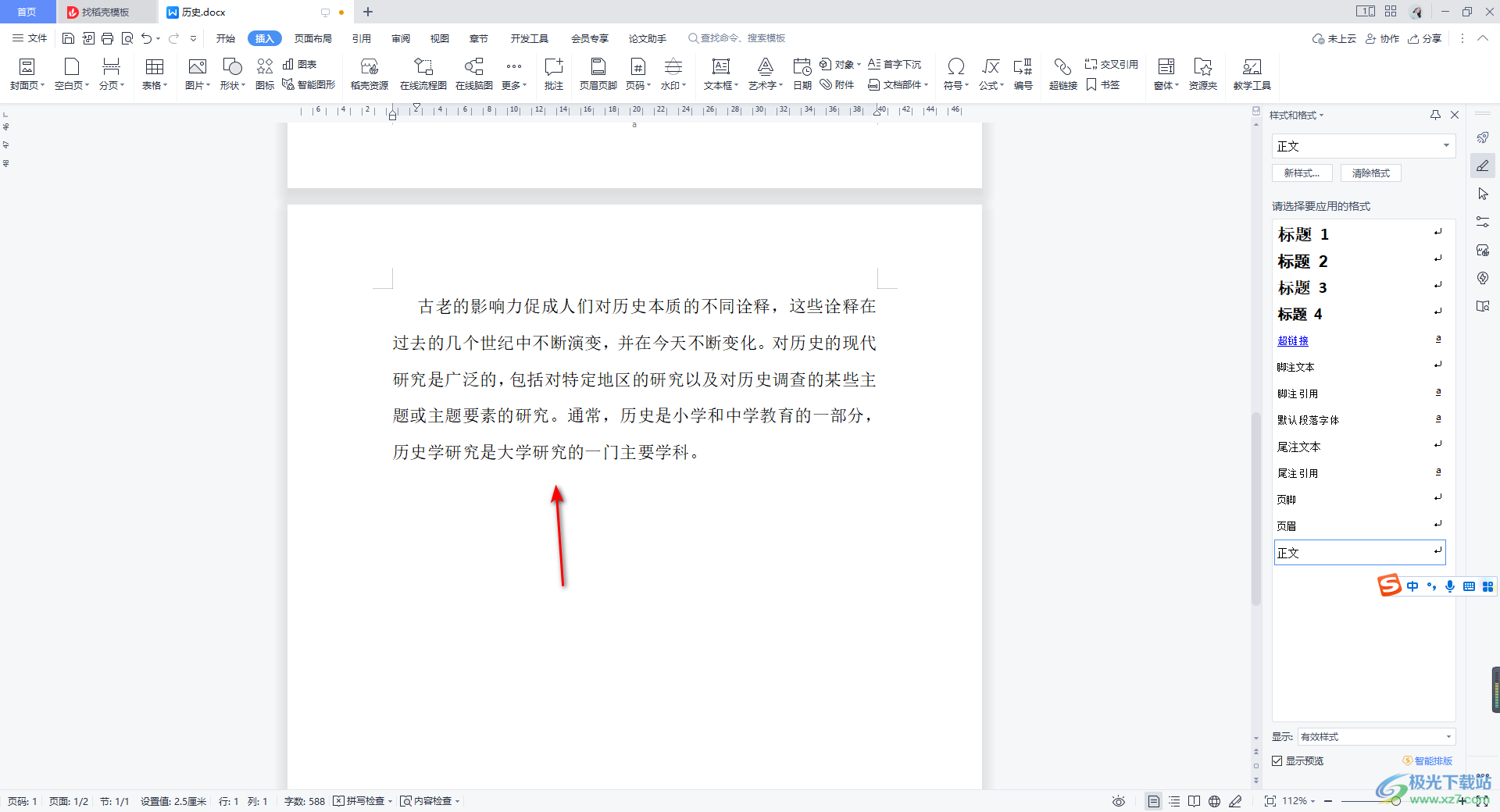
Task: Click the New Style button
Action: pos(1302,173)
